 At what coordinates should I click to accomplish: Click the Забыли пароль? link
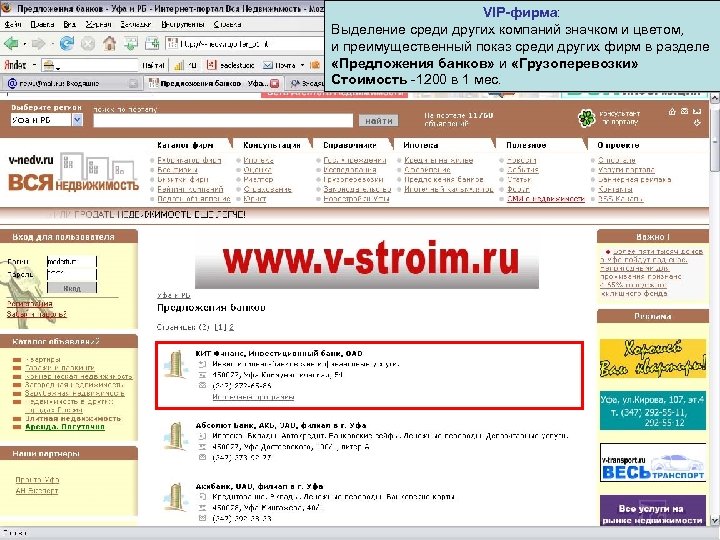tap(37, 314)
